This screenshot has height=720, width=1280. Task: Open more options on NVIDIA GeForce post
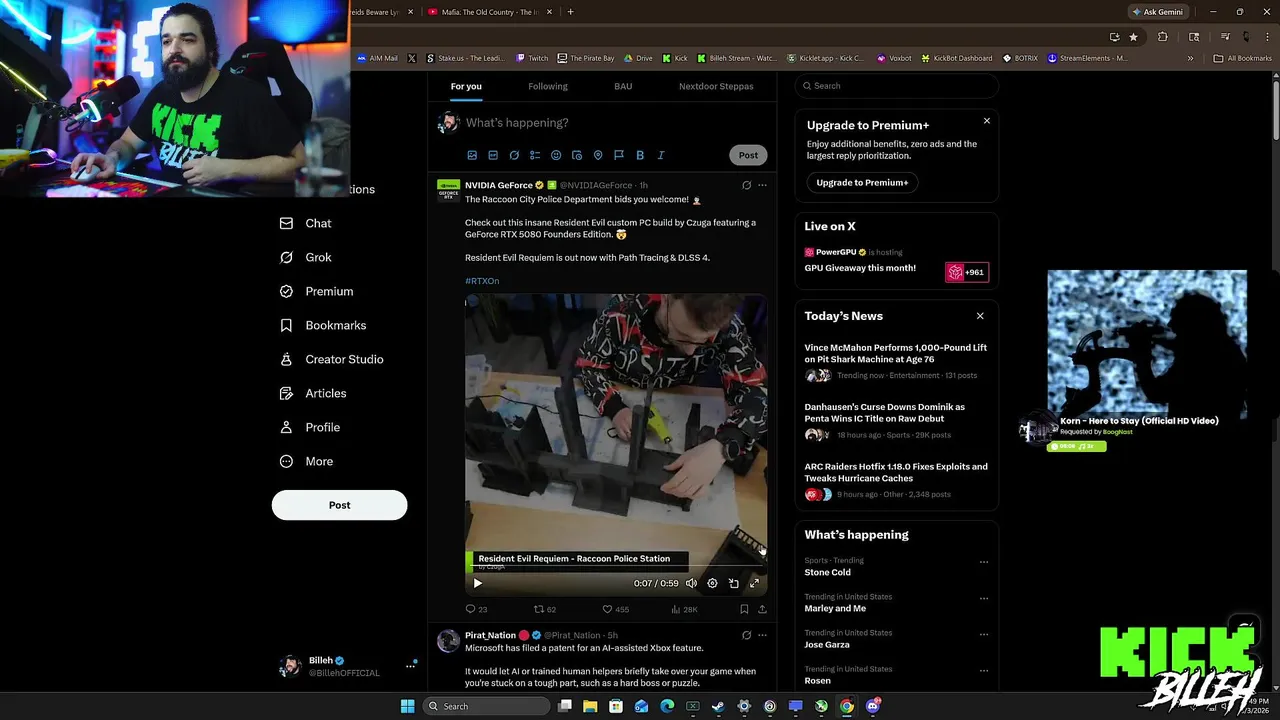pos(762,185)
